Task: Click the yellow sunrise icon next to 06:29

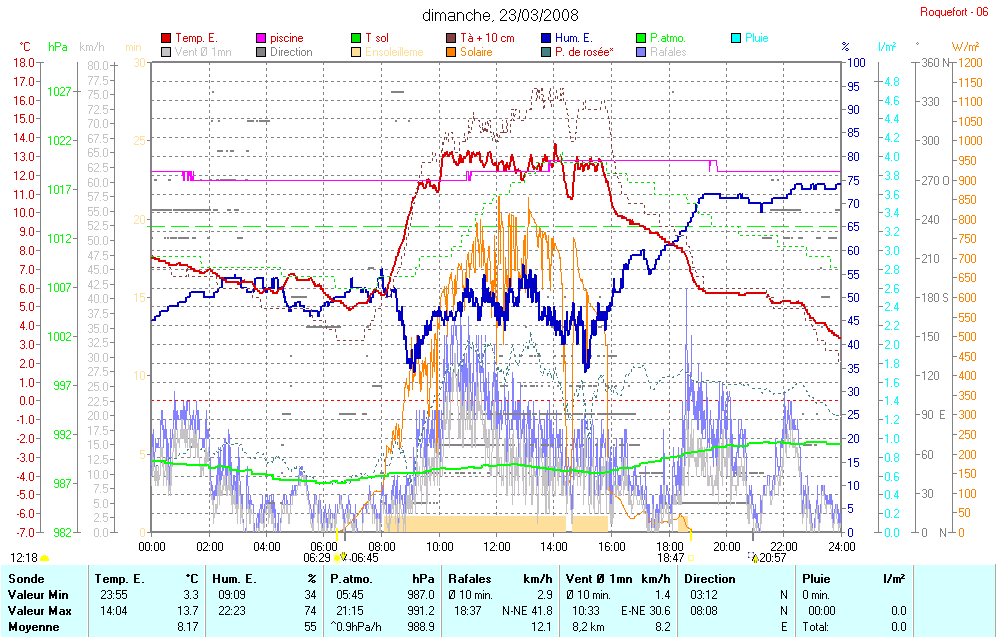Action: (x=336, y=558)
